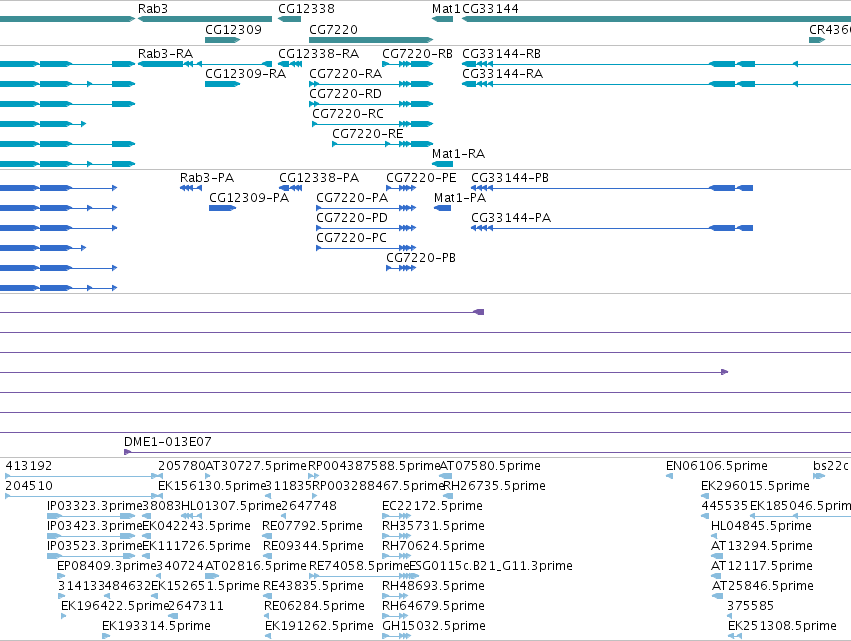Click the RE06284.5prime EST label

pyautogui.click(x=314, y=606)
